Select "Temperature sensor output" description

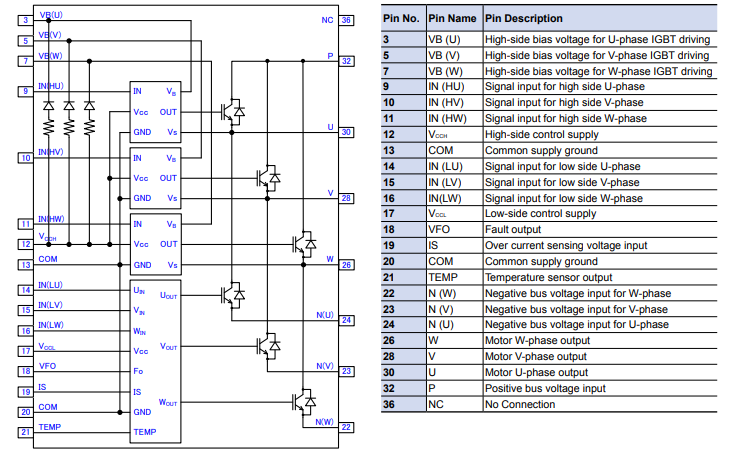tap(549, 278)
